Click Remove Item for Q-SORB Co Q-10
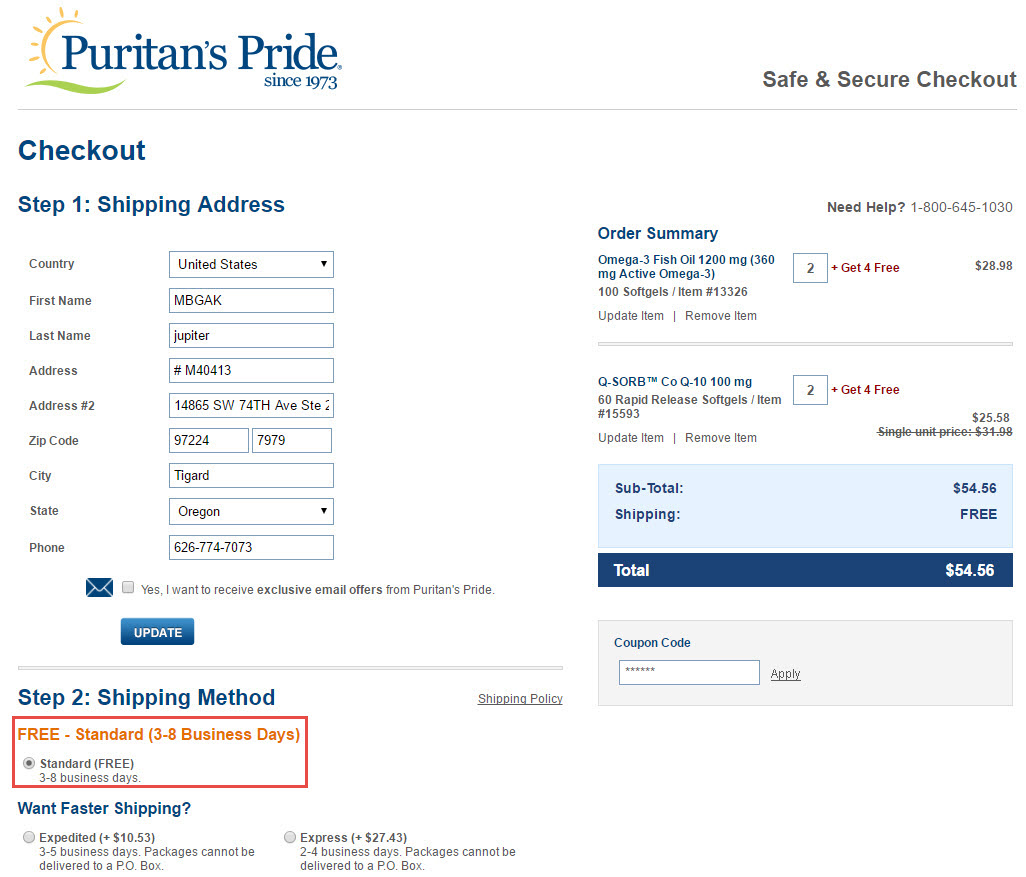The height and width of the screenshot is (877, 1026). (720, 438)
